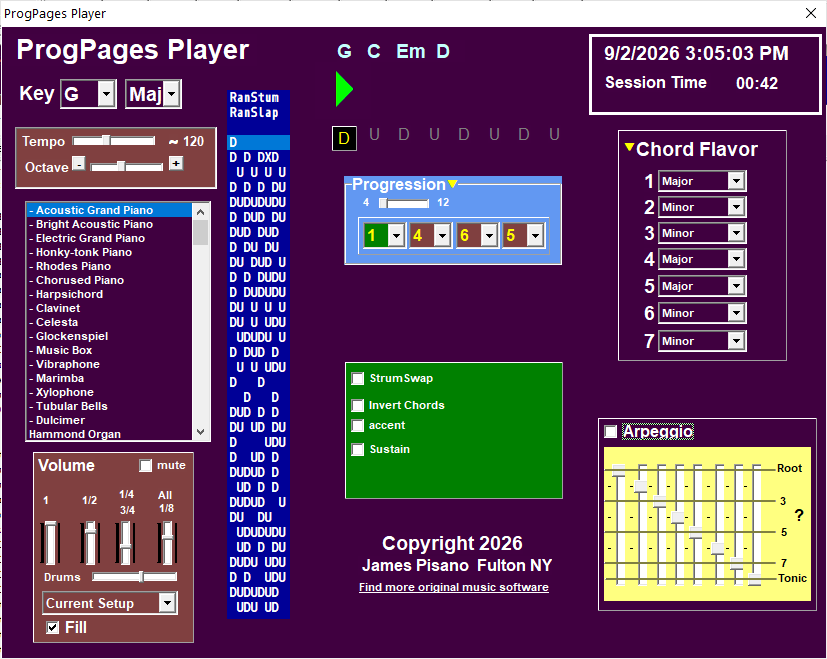The height and width of the screenshot is (659, 827).
Task: Check the mute volume checkbox
Action: tap(145, 465)
